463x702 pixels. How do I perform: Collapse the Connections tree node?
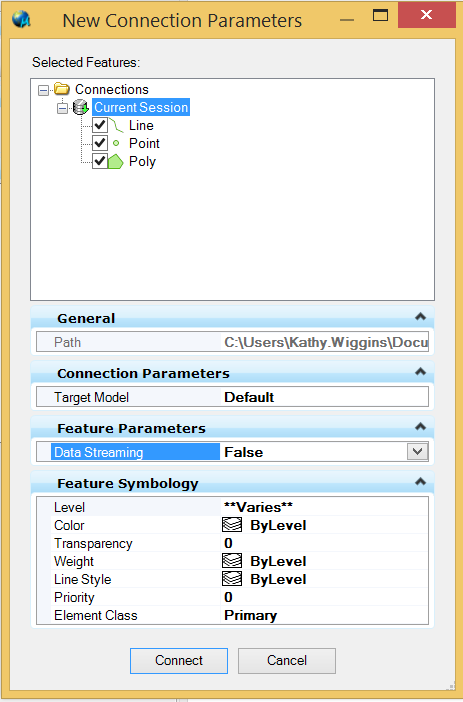pos(43,90)
